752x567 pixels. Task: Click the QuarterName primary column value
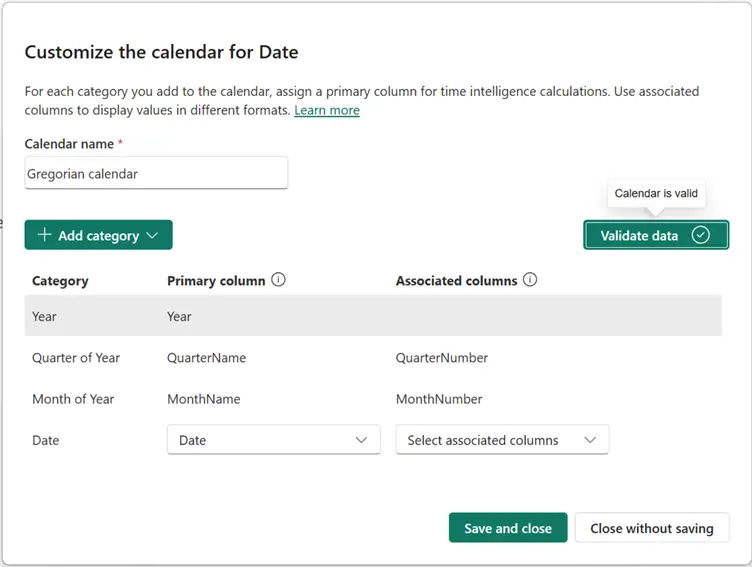tap(206, 357)
